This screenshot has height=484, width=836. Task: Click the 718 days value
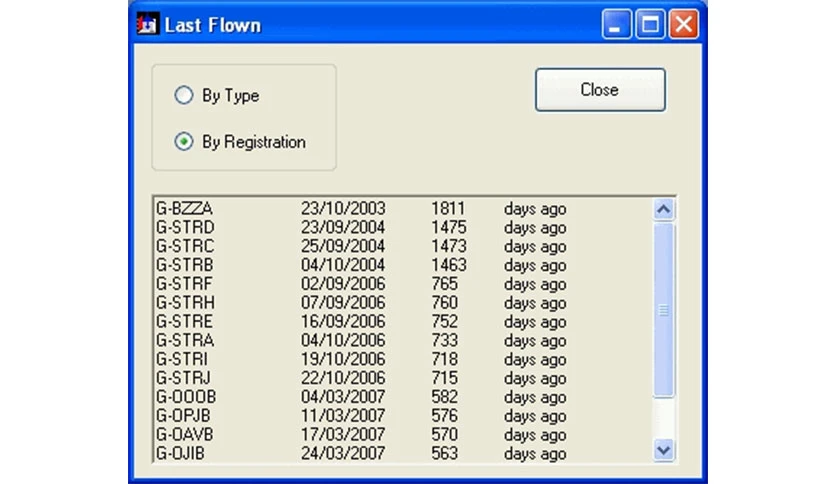[x=444, y=359]
